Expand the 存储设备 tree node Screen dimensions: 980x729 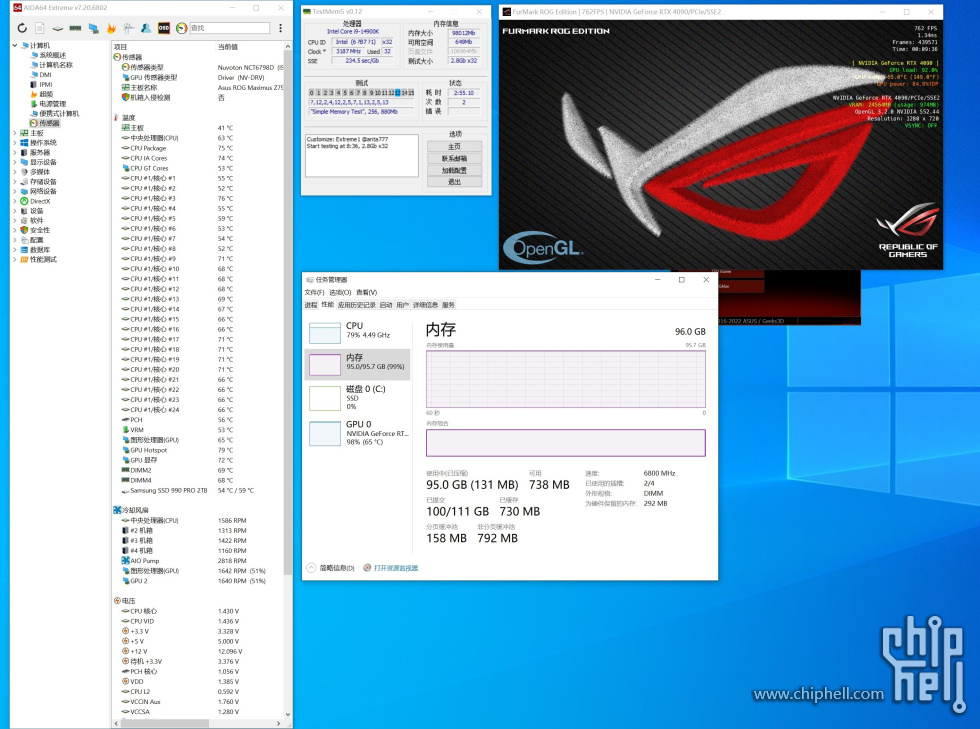[x=15, y=182]
